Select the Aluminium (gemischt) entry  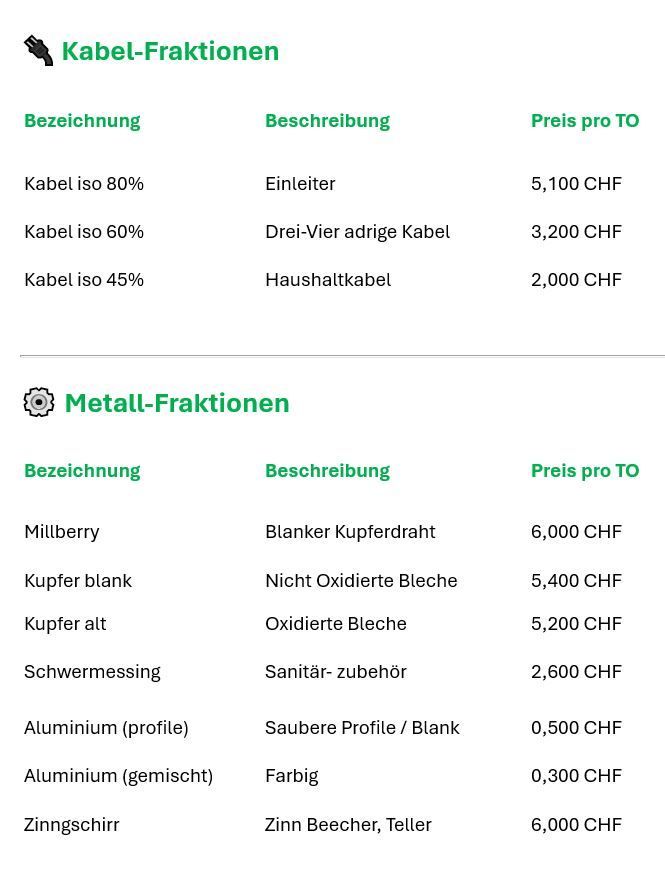pos(118,776)
